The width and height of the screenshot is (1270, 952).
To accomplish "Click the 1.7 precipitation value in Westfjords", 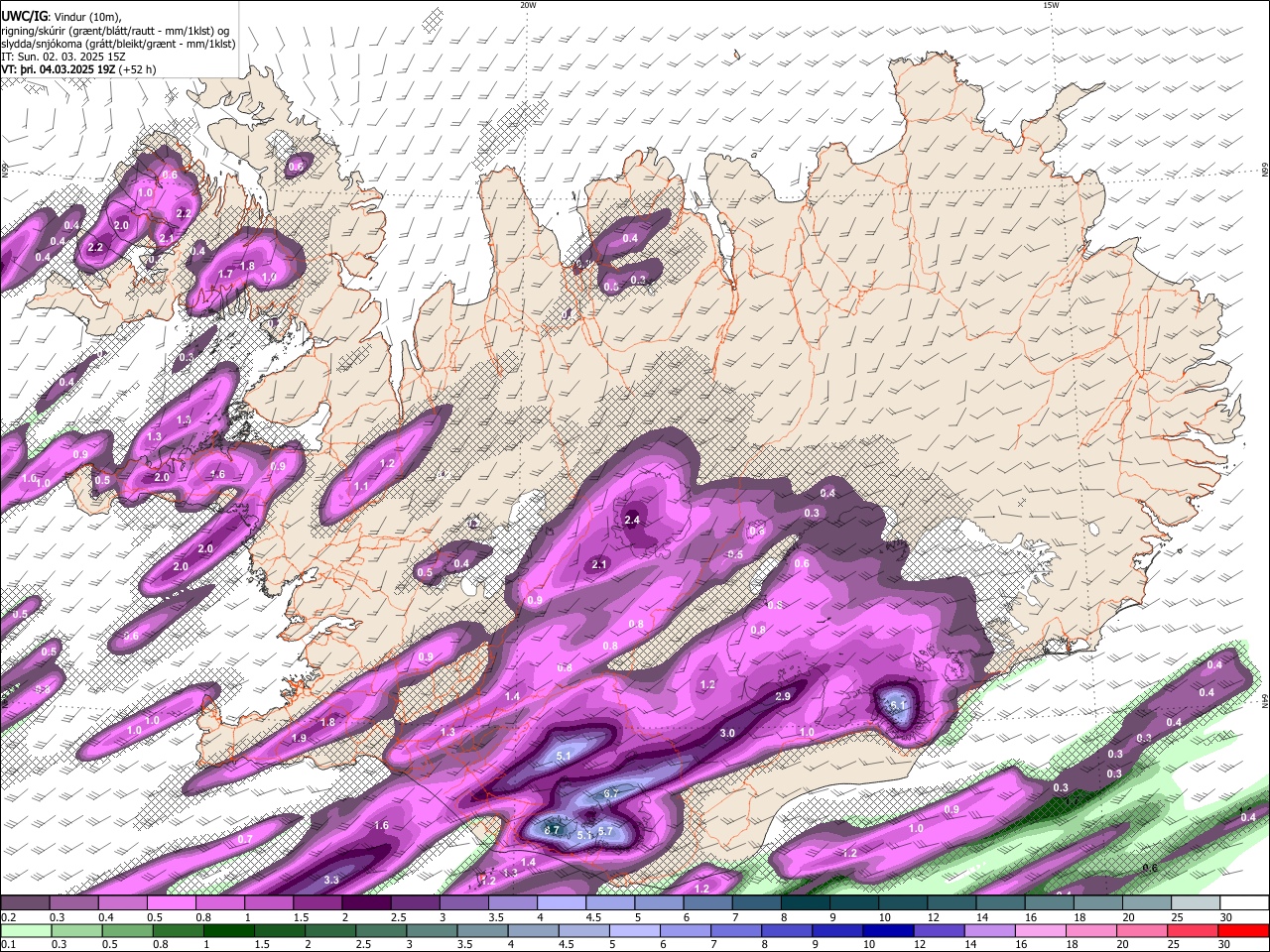I will (x=225, y=274).
